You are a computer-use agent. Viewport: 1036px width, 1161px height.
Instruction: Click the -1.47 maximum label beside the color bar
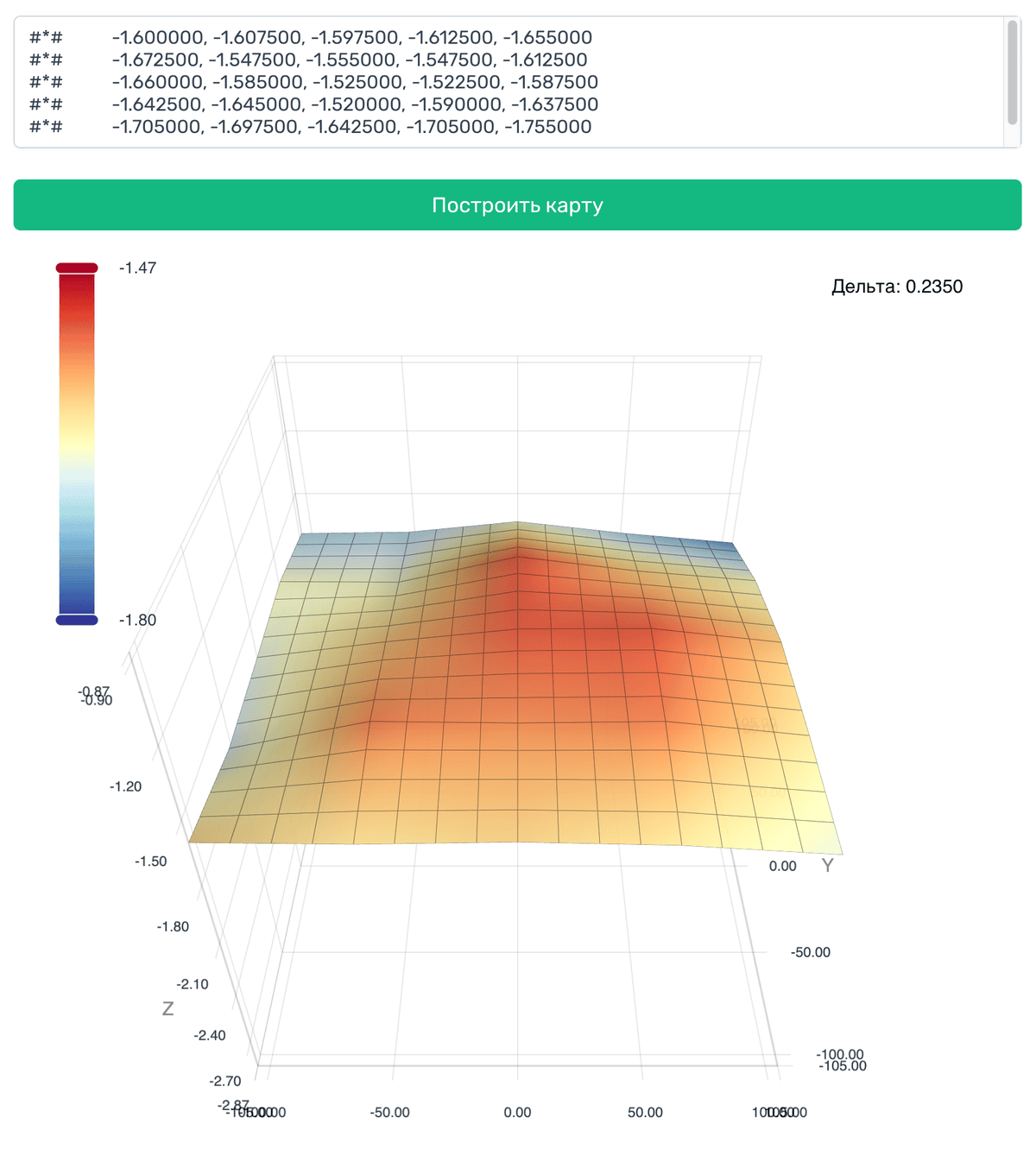tap(138, 268)
